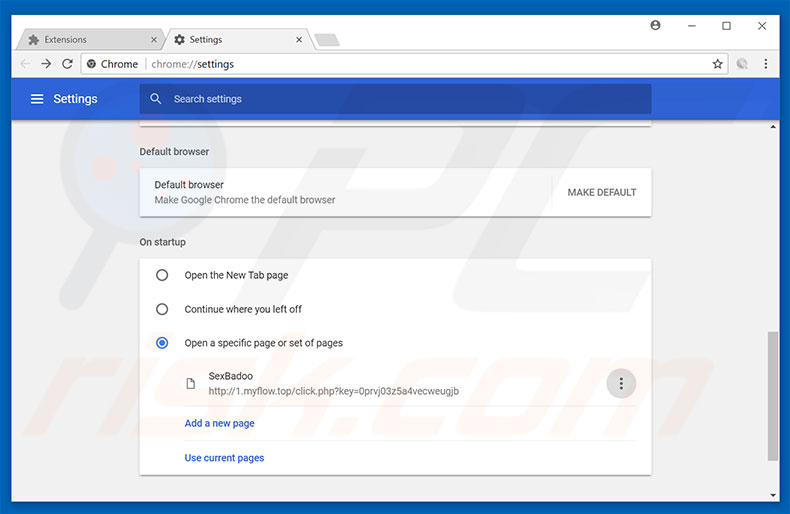Viewport: 790px width, 514px height.
Task: Focus the Search settings field
Action: click(x=395, y=99)
